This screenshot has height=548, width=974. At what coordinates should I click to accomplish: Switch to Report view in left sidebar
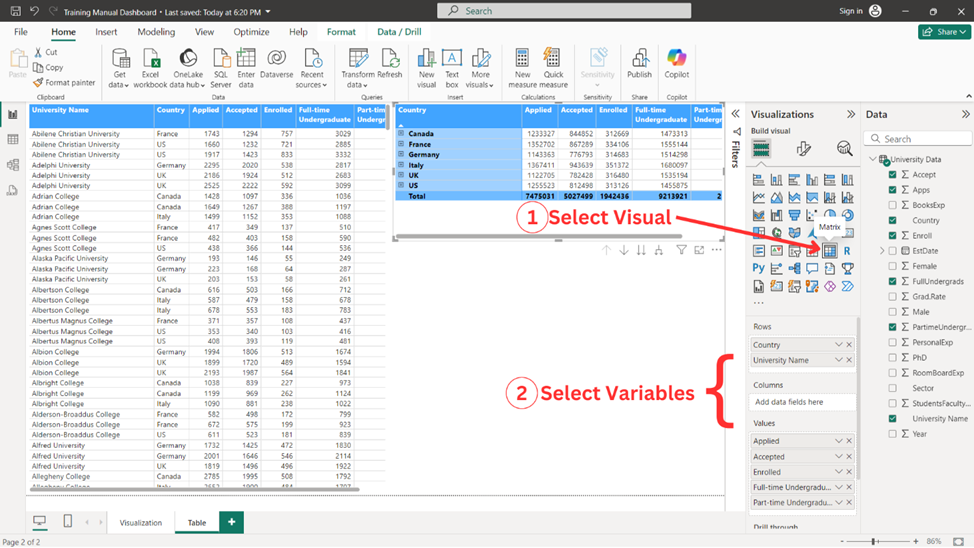13,114
